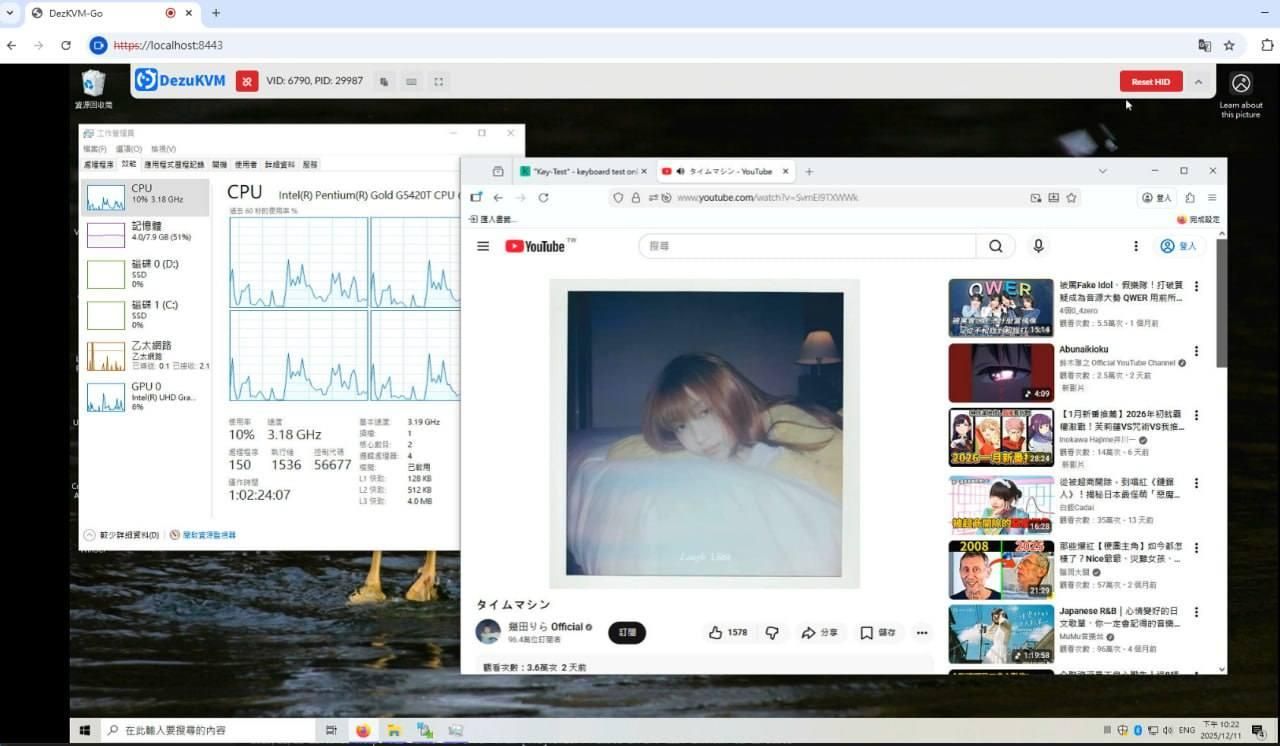Open Firefox list all tabs dropdown

tap(1102, 171)
